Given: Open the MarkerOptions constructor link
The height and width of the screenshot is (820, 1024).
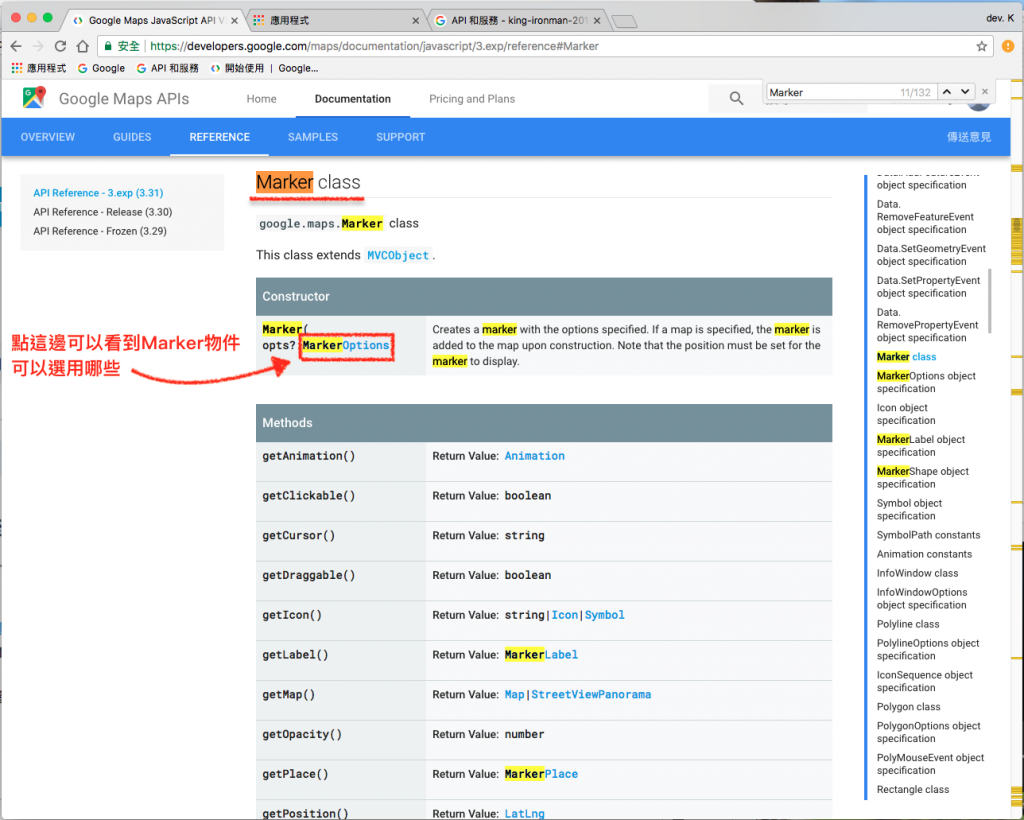Looking at the screenshot, I should point(346,345).
